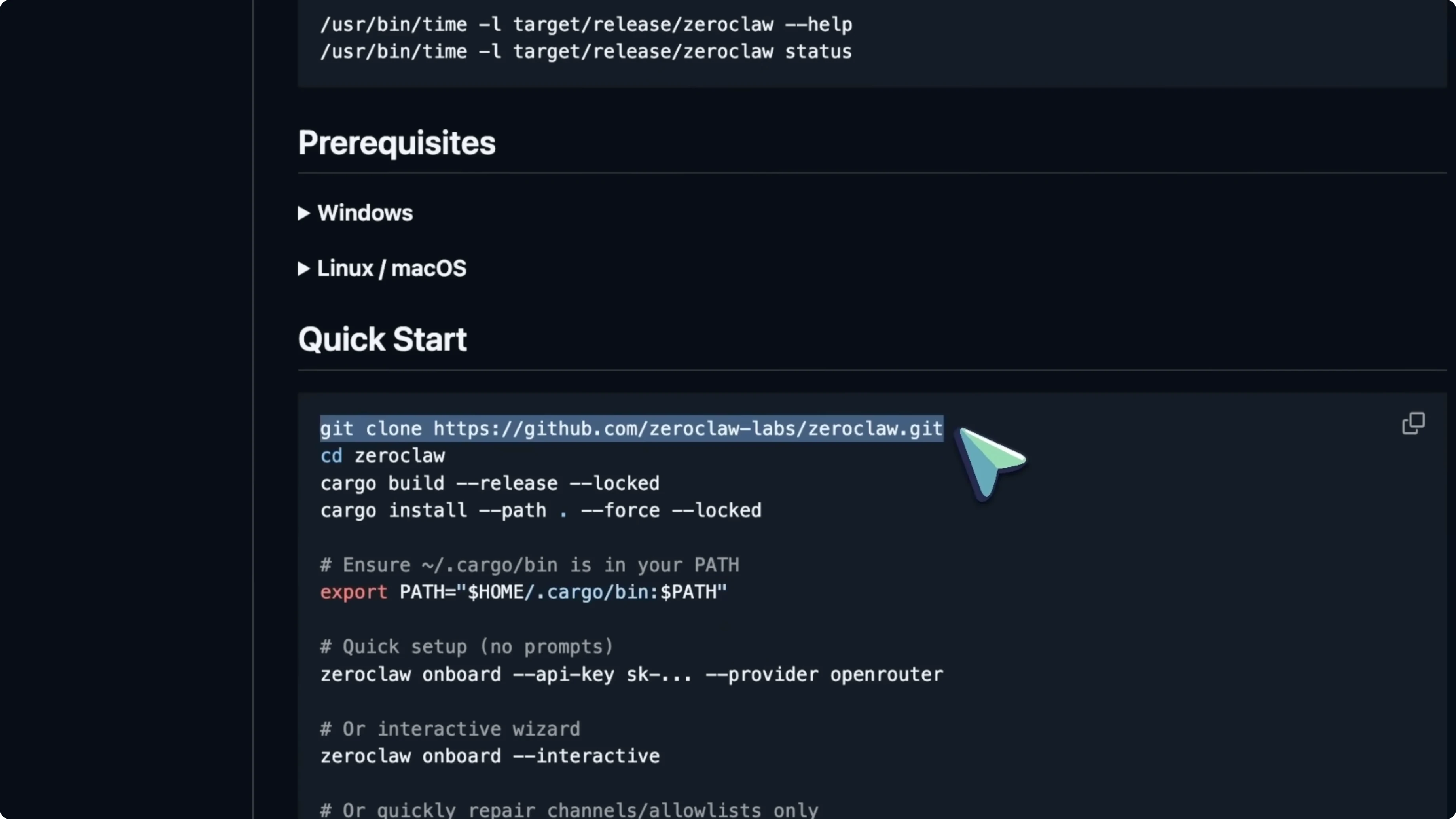Click the Linux / macOS section label
The image size is (1456, 819).
[x=392, y=269]
